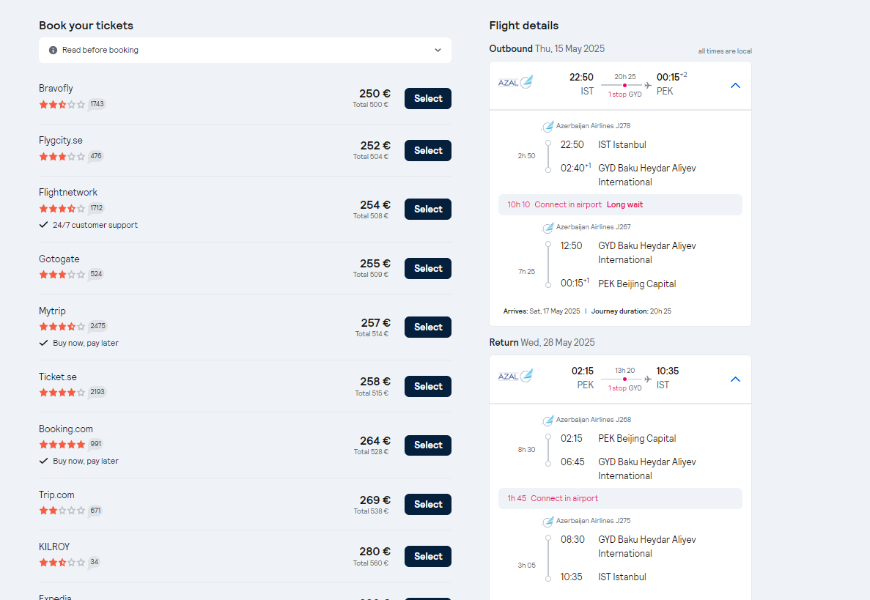Click the Azerbaijan Airlines J268 flight icon
This screenshot has height=600, width=870.
[548, 420]
